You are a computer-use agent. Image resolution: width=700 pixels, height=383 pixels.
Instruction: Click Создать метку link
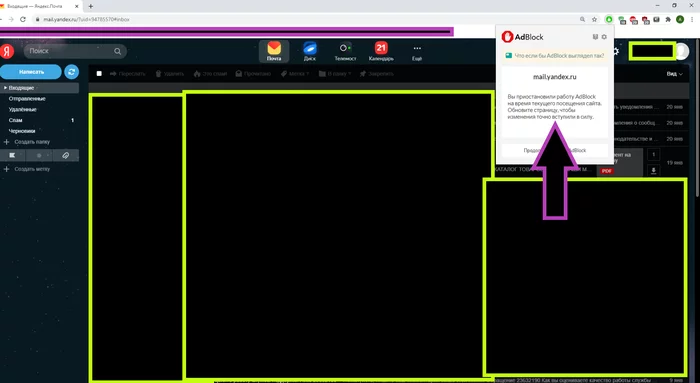coord(27,169)
